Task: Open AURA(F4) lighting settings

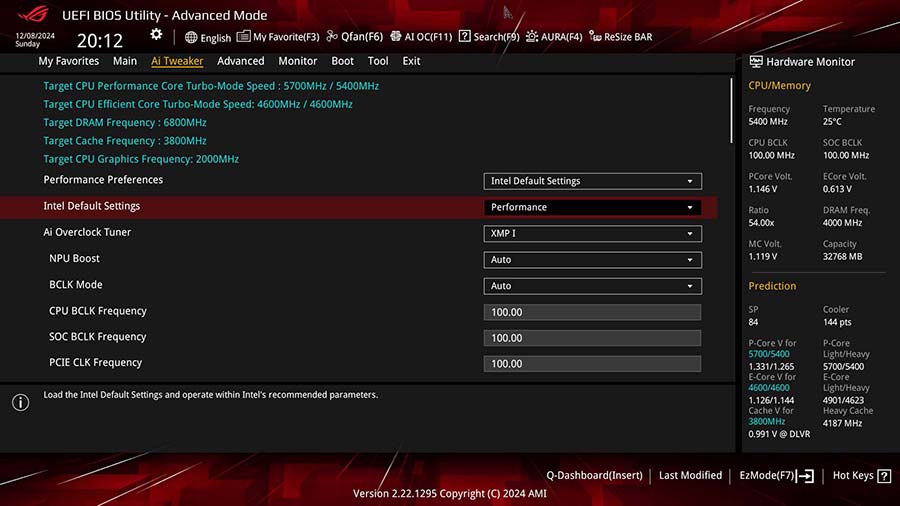Action: 554,37
